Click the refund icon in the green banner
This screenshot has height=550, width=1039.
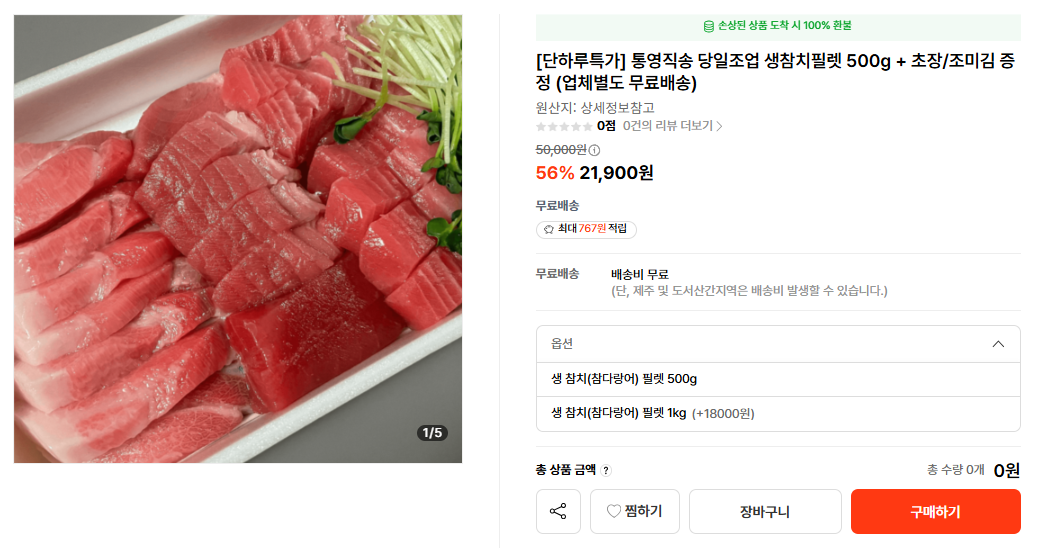pyautogui.click(x=708, y=27)
